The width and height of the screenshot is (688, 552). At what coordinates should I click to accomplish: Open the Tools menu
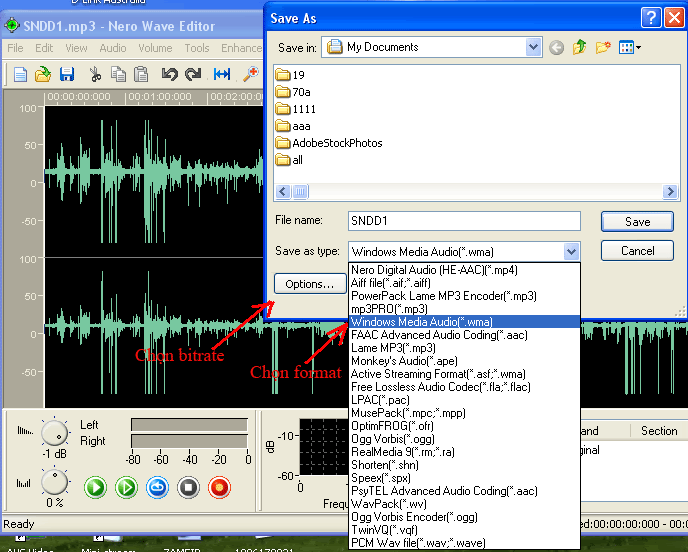pyautogui.click(x=197, y=48)
